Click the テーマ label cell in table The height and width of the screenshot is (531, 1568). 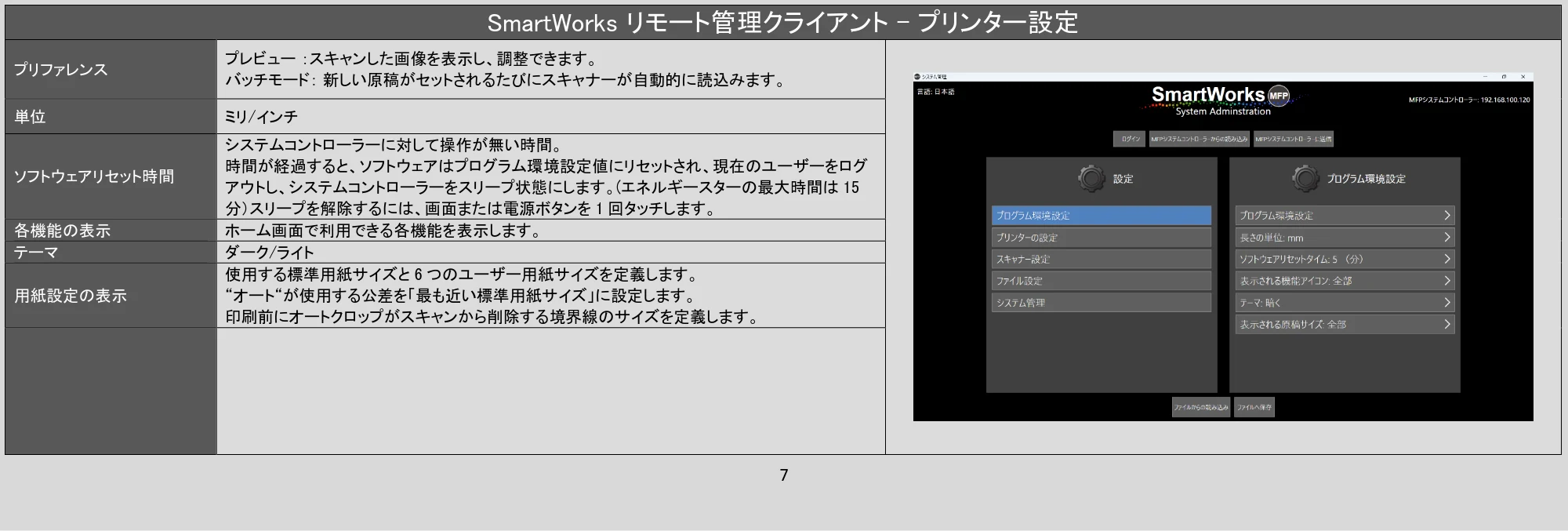click(111, 252)
